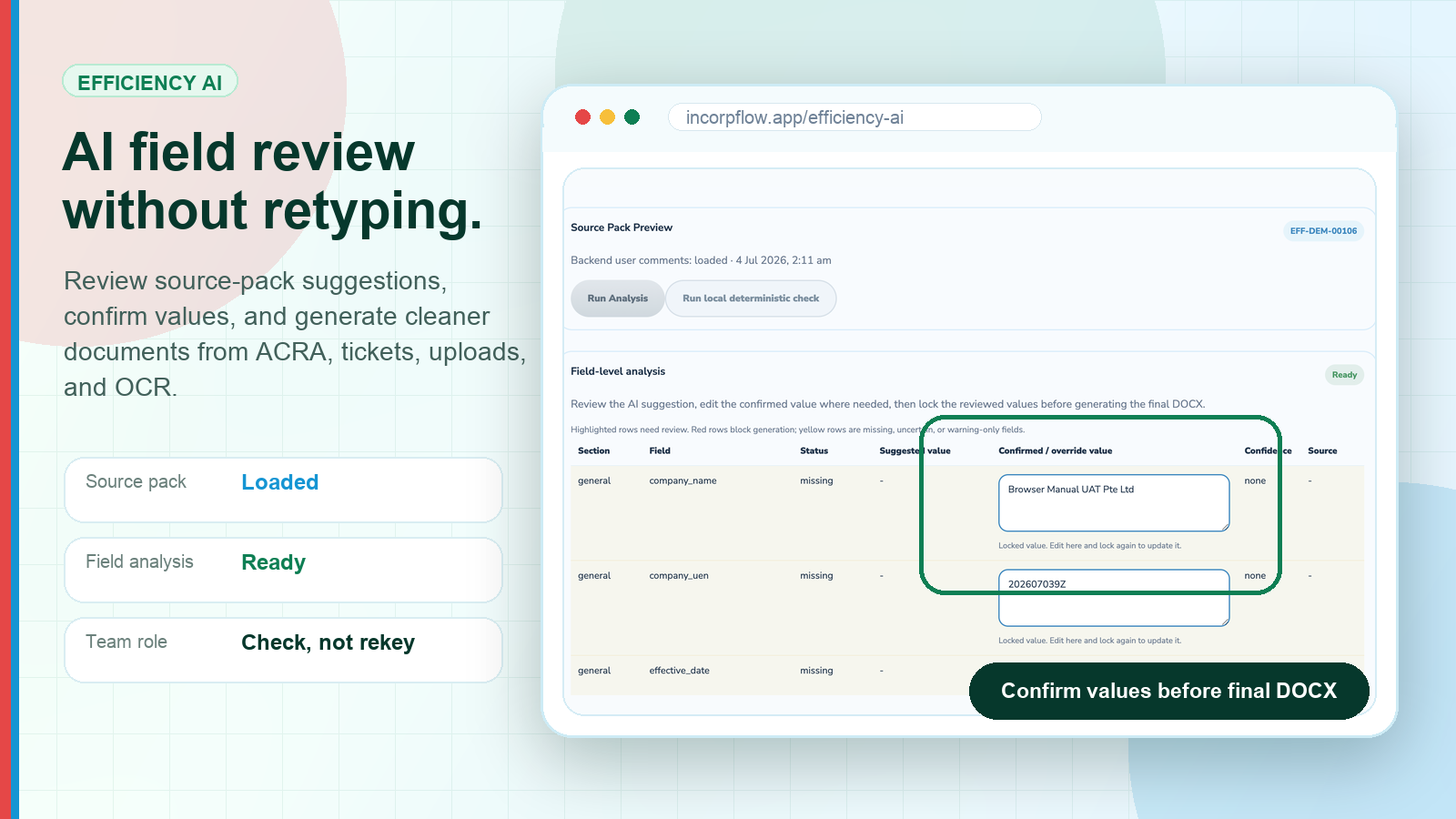Viewport: 1456px width, 819px height.
Task: Click the resize handle of company_name textarea
Action: pos(1225,526)
